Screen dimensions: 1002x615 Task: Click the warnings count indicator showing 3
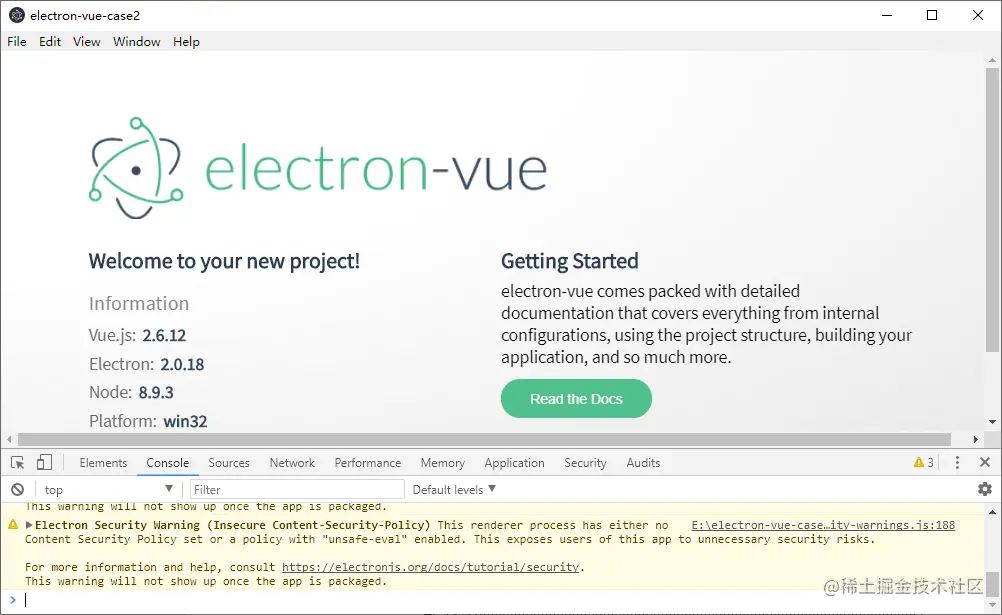(x=923, y=462)
